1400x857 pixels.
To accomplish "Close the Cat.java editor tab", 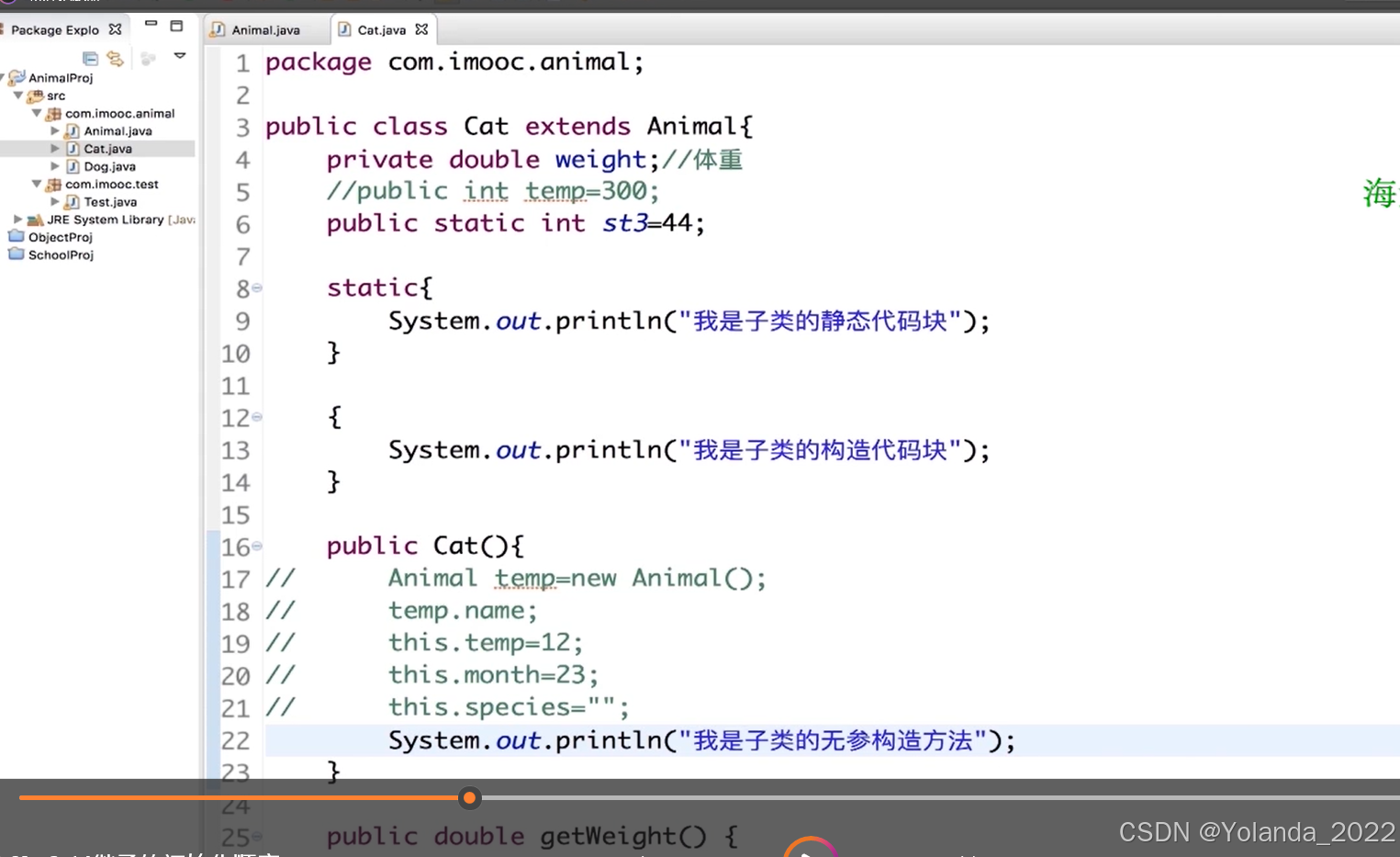I will 421,29.
